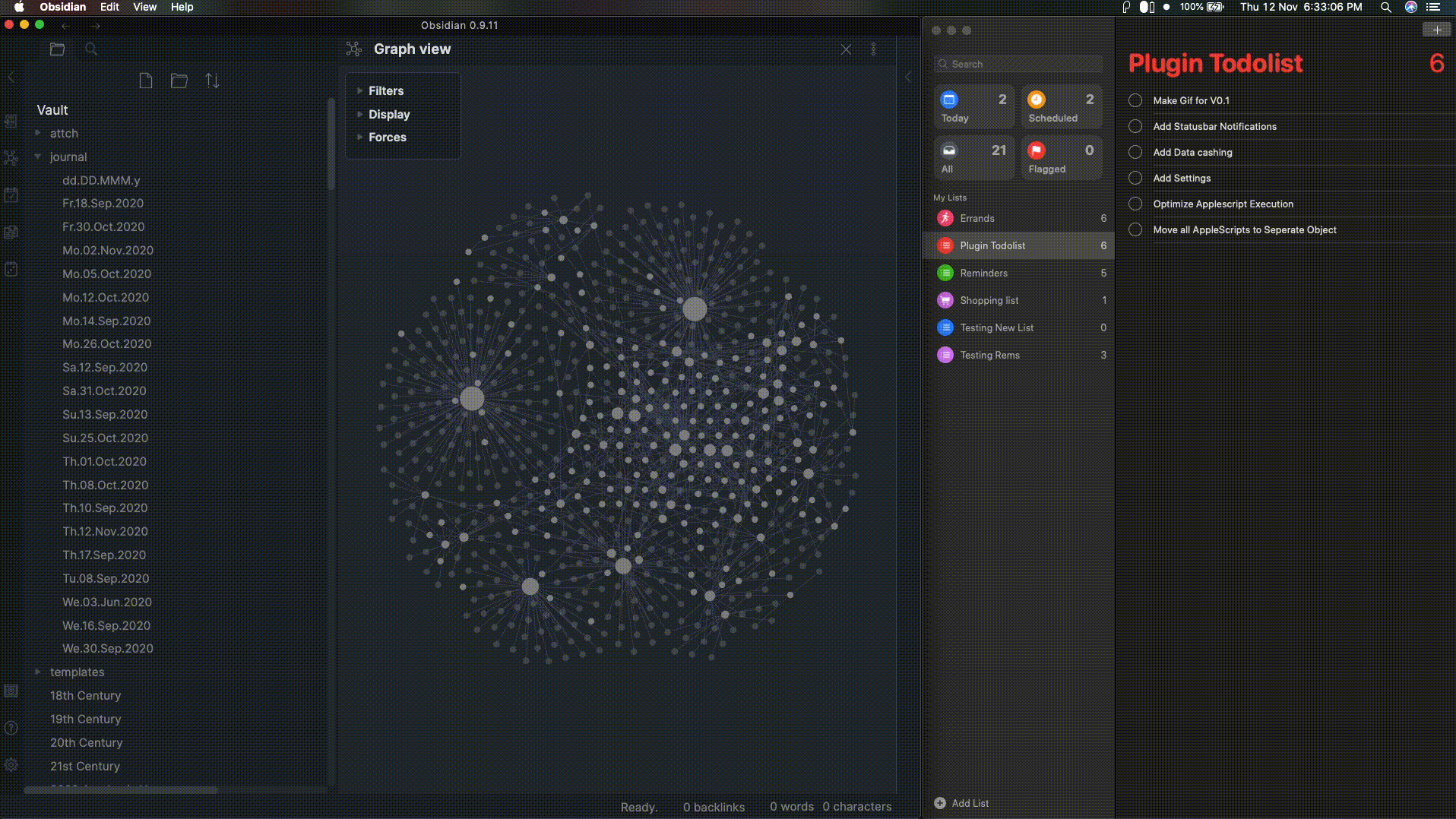Complete the Make Gif for V0.1 reminder

click(x=1135, y=100)
